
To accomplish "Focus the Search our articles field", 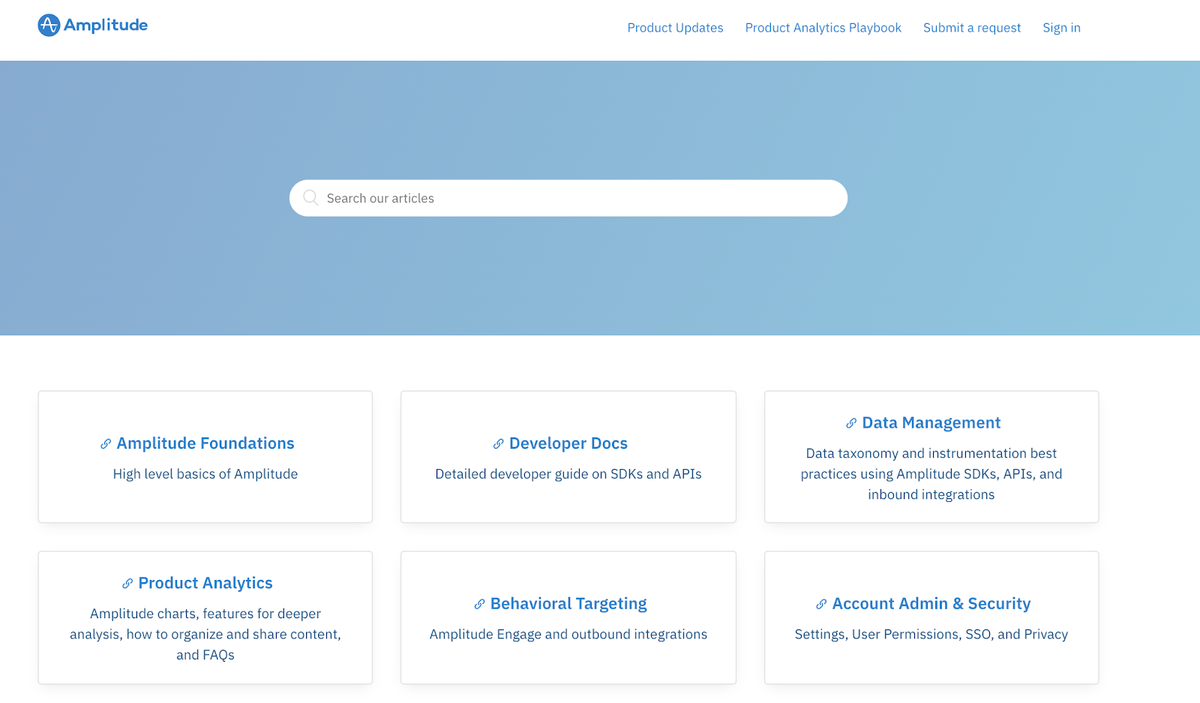I will point(568,198).
